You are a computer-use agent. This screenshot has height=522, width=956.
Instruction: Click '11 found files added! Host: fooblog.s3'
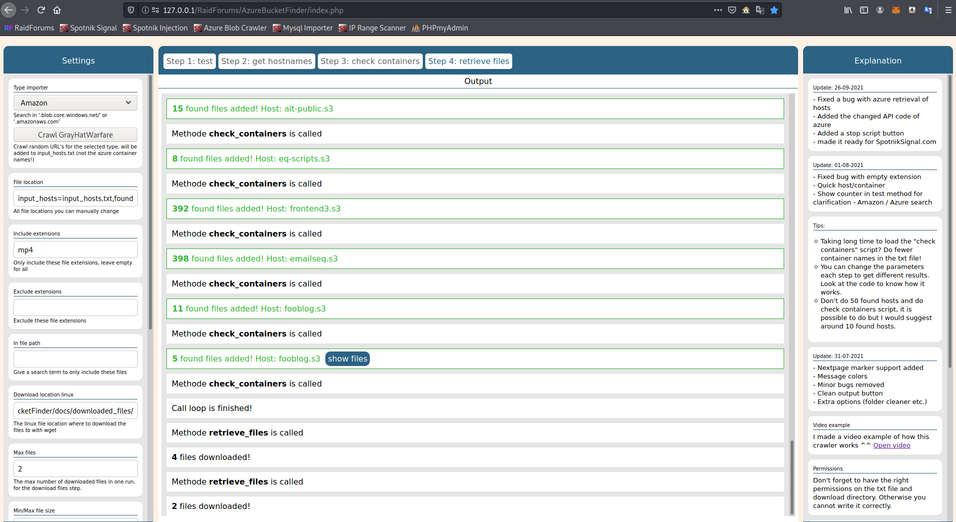475,309
